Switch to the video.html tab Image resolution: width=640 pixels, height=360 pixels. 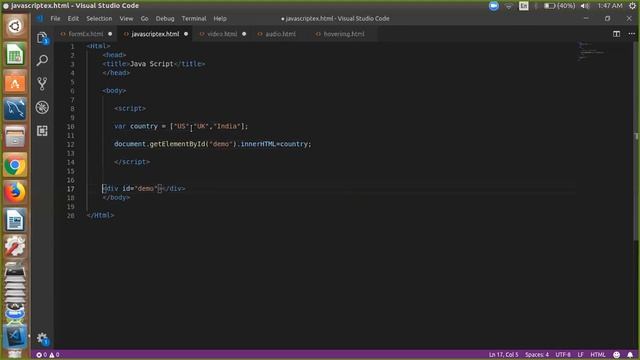222,34
